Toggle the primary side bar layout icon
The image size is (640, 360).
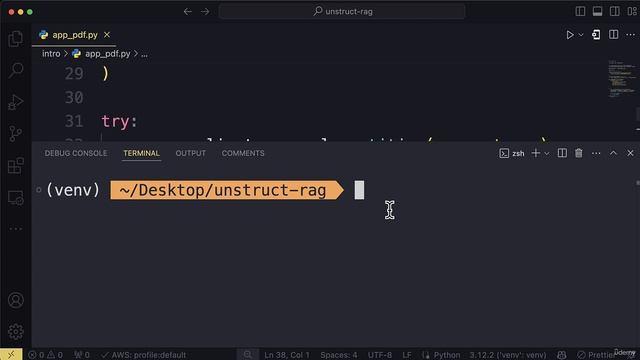tap(580, 11)
